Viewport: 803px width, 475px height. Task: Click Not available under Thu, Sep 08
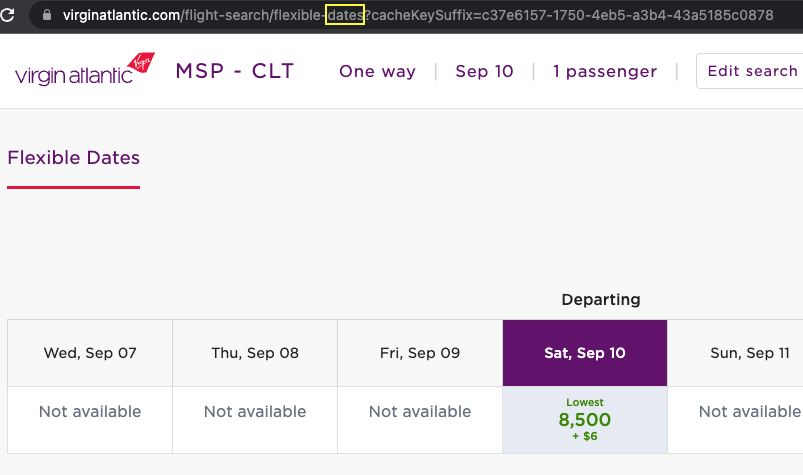pyautogui.click(x=255, y=412)
